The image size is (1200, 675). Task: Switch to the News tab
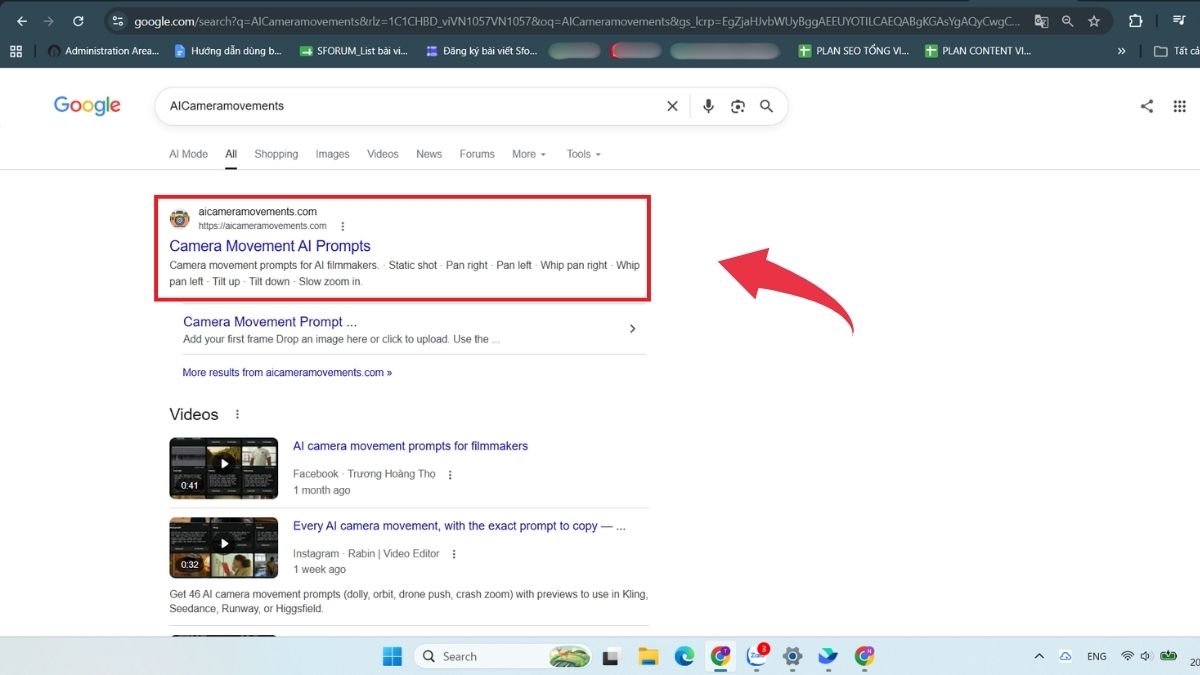[429, 154]
